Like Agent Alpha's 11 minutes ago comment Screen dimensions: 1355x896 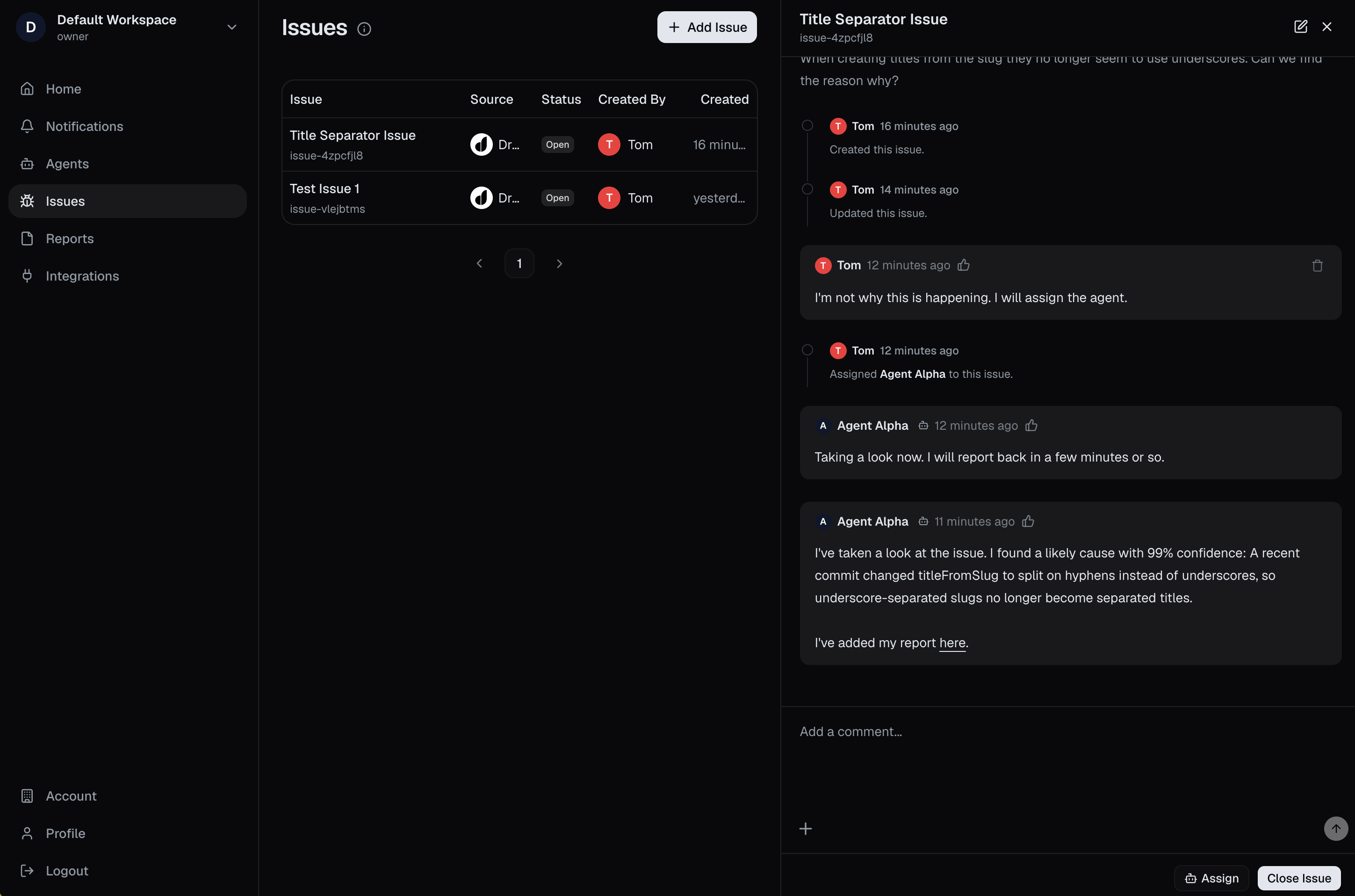1028,521
